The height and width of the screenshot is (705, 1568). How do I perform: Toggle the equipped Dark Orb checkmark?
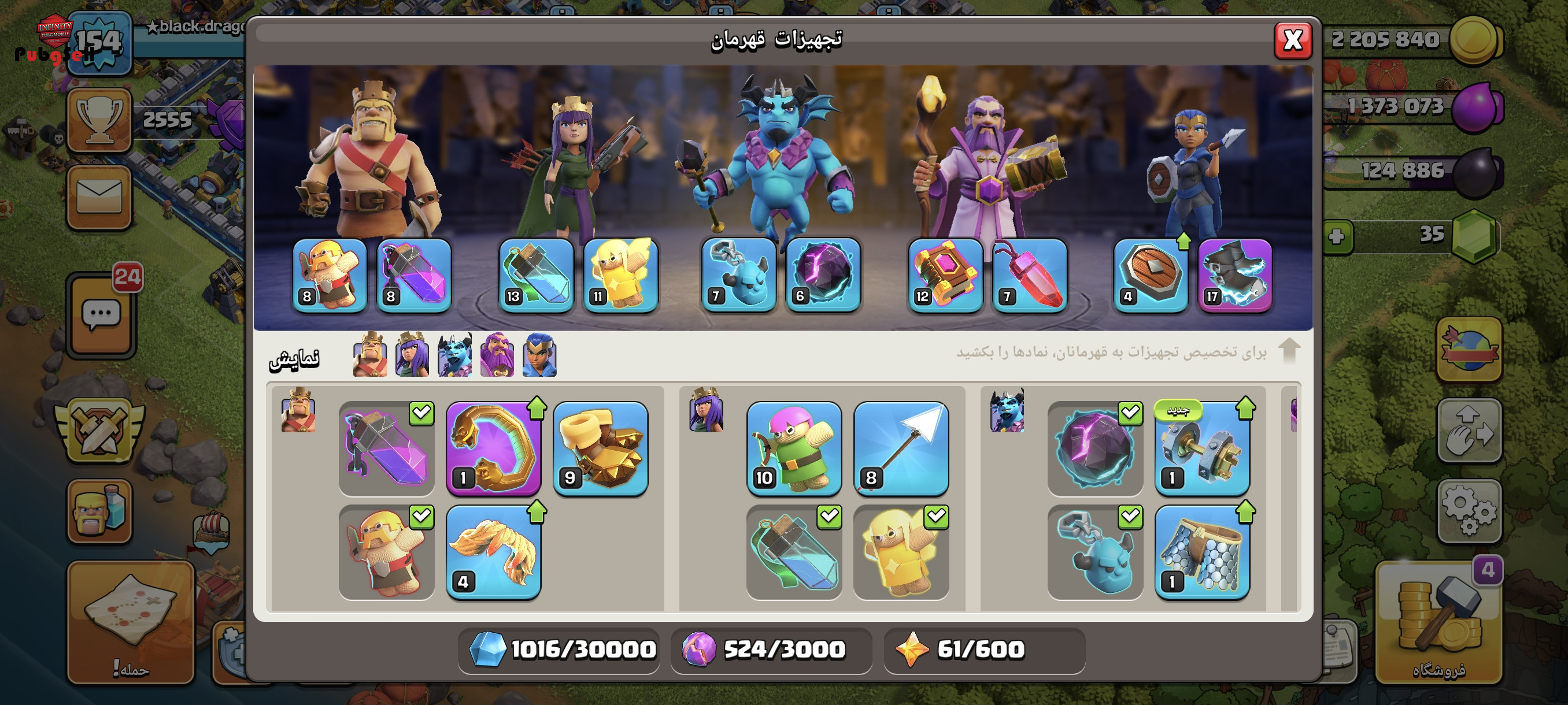coord(1130,413)
